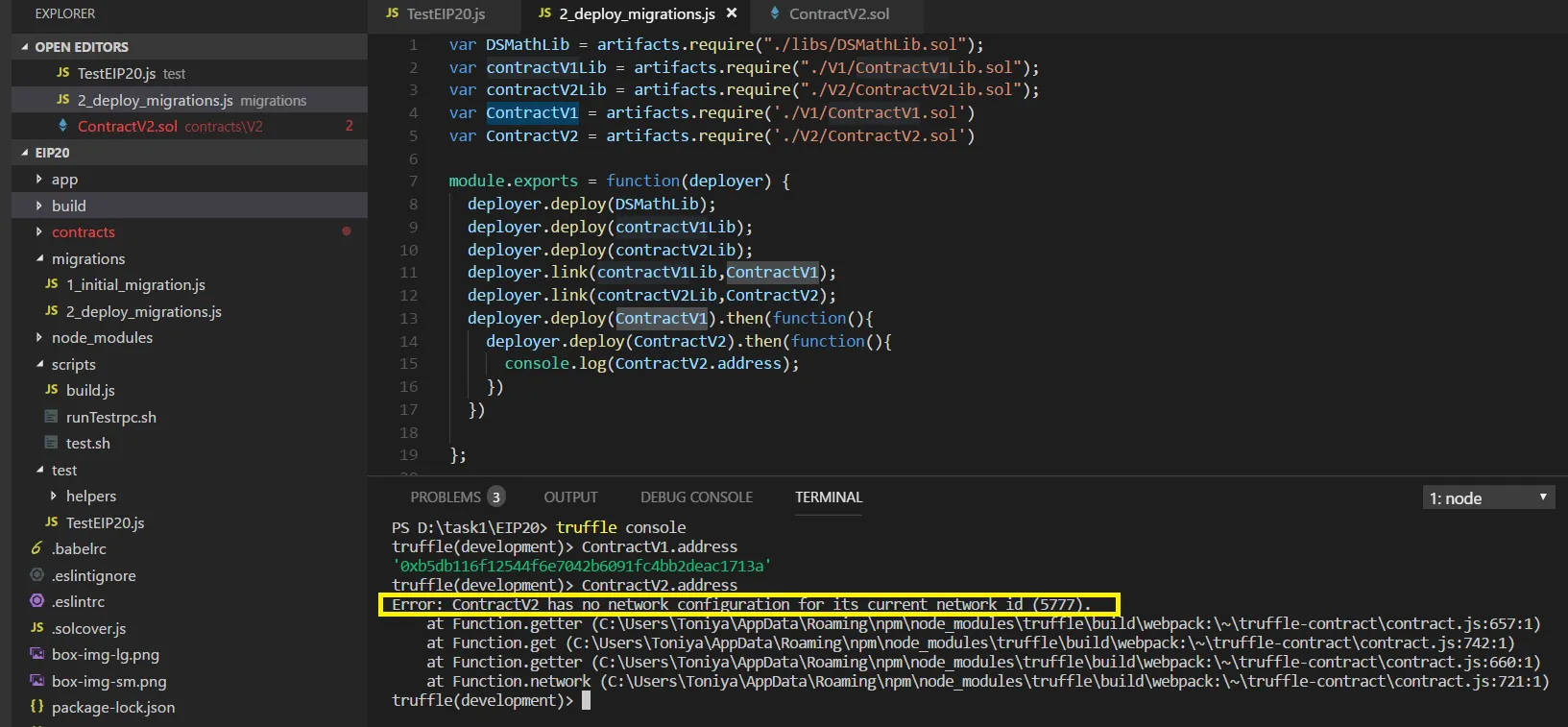
Task: Open the .babelrc file
Action: click(x=189, y=549)
